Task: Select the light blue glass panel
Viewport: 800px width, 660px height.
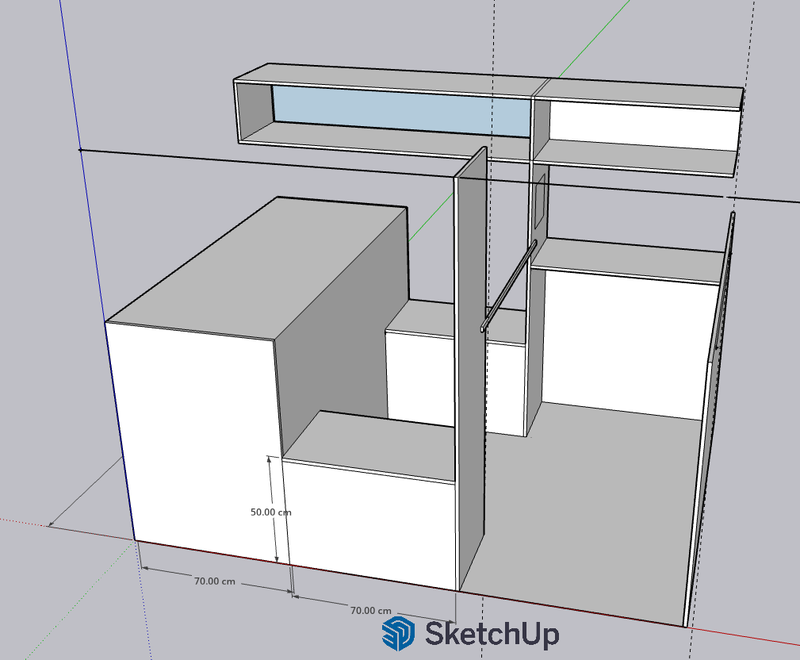Action: [x=400, y=110]
